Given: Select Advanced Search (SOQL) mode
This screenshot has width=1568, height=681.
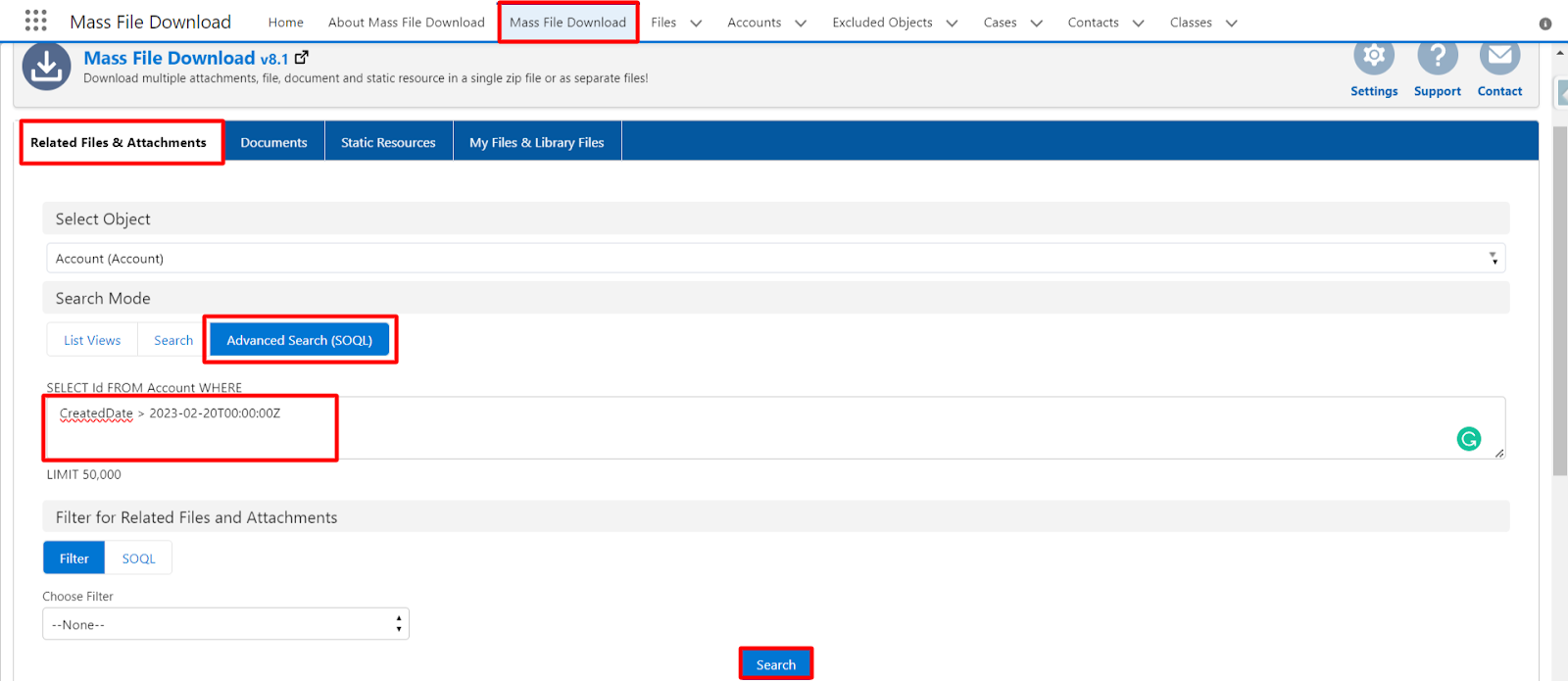Looking at the screenshot, I should pyautogui.click(x=300, y=340).
